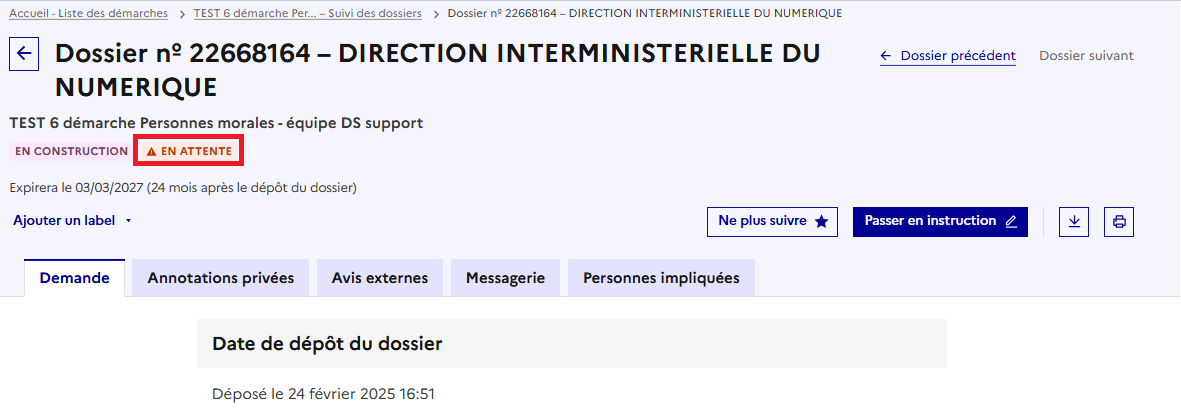Download the dossier using the download icon
This screenshot has height=409, width=1181.
point(1074,221)
